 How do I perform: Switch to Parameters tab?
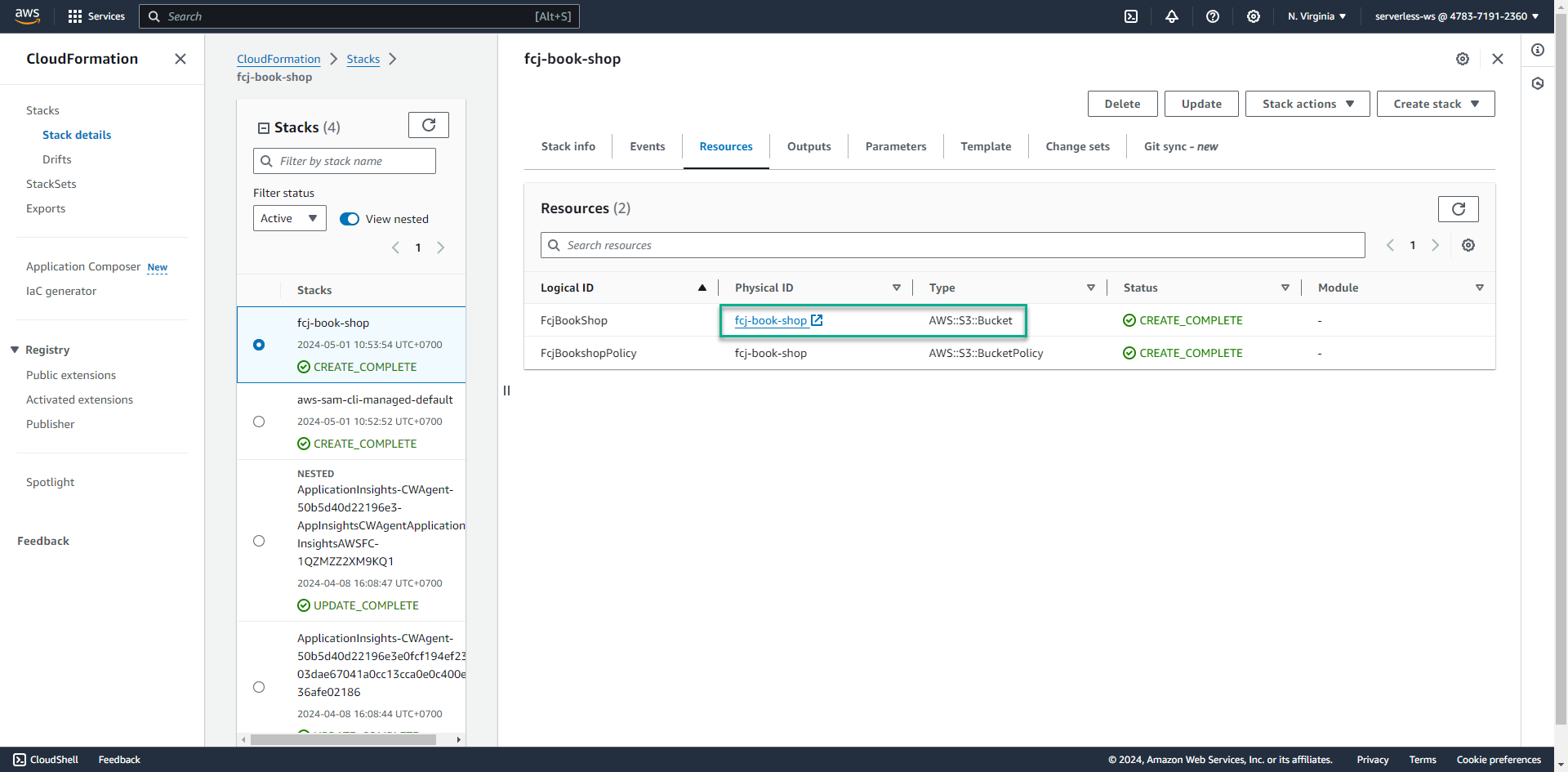(x=896, y=146)
